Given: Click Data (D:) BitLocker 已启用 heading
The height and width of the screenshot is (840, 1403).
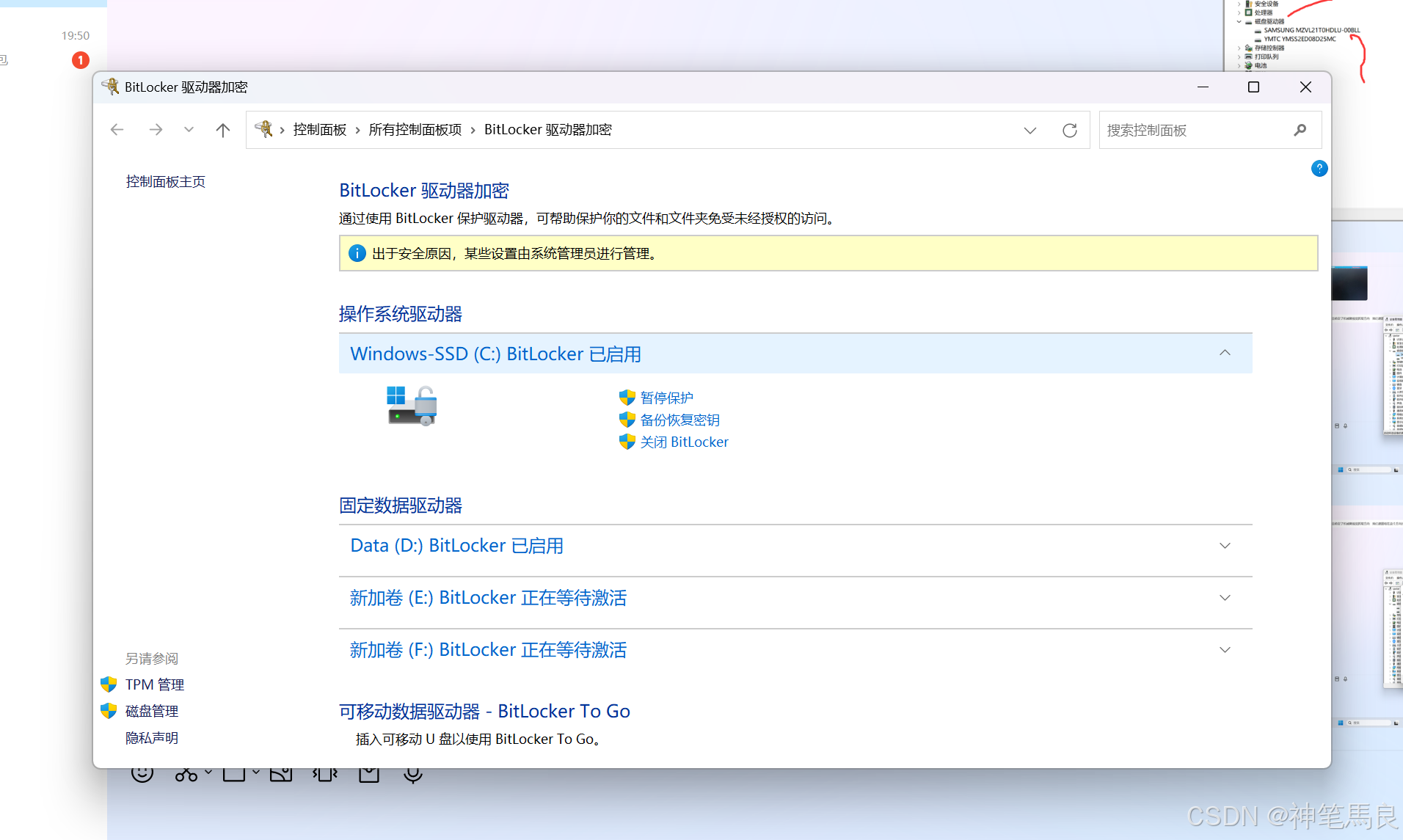Looking at the screenshot, I should (x=457, y=546).
